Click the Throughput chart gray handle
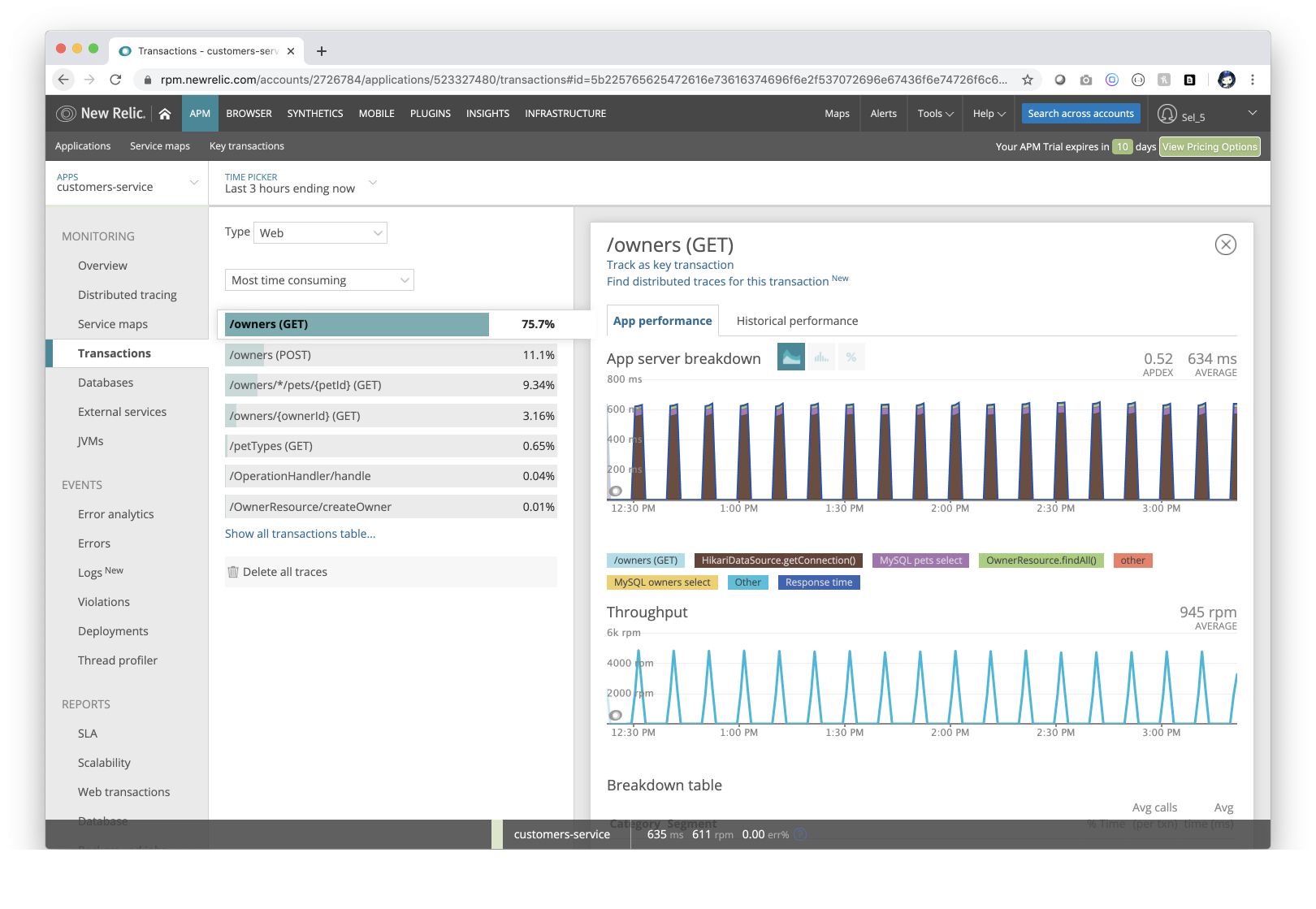The image size is (1316, 909). tap(616, 715)
